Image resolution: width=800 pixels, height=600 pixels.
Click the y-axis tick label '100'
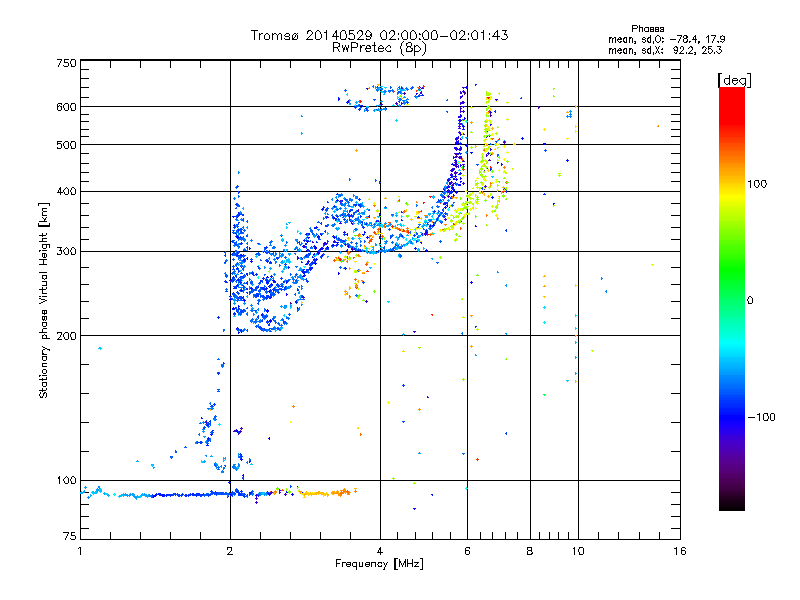click(x=66, y=480)
